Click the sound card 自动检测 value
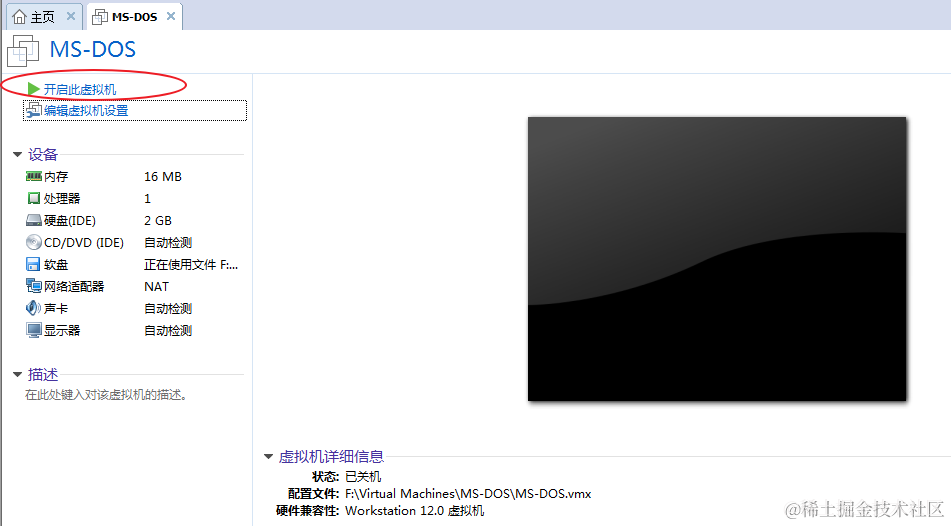 [x=168, y=308]
